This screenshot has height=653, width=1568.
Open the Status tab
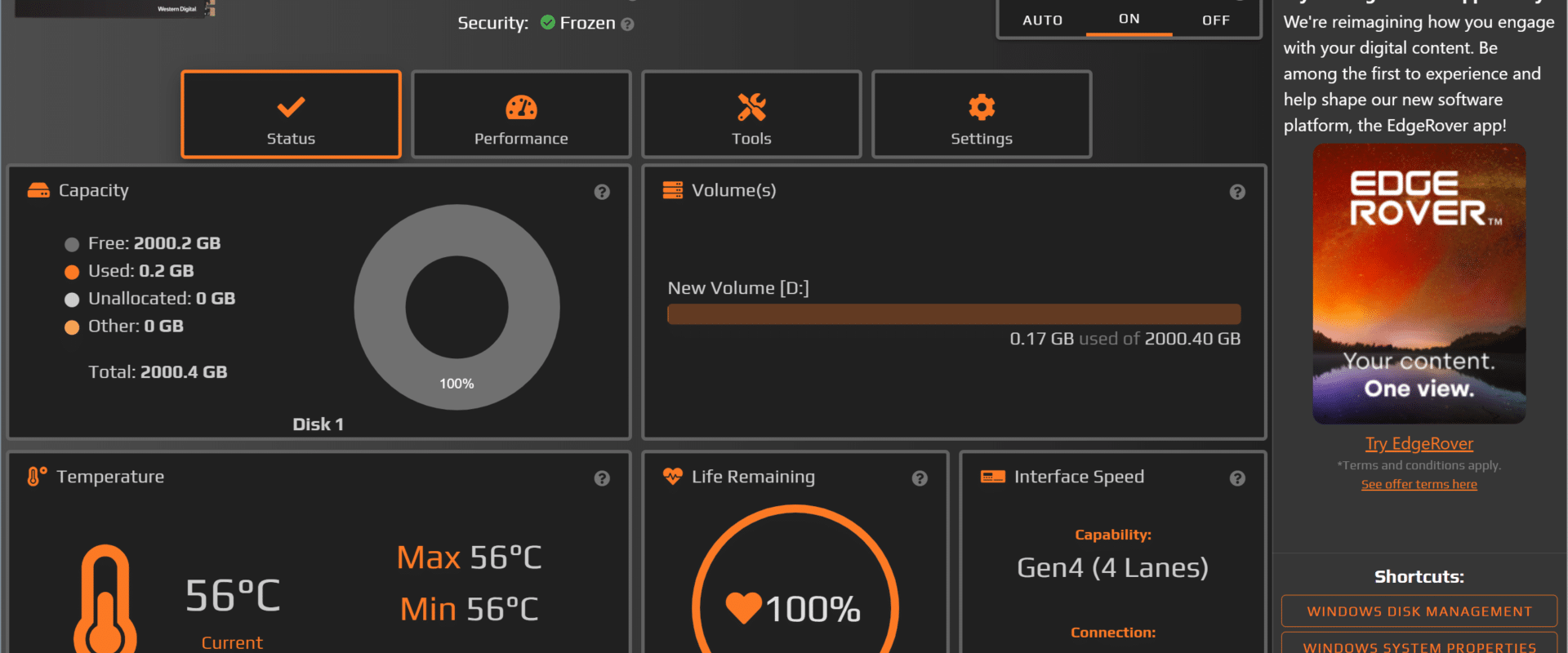tap(291, 114)
